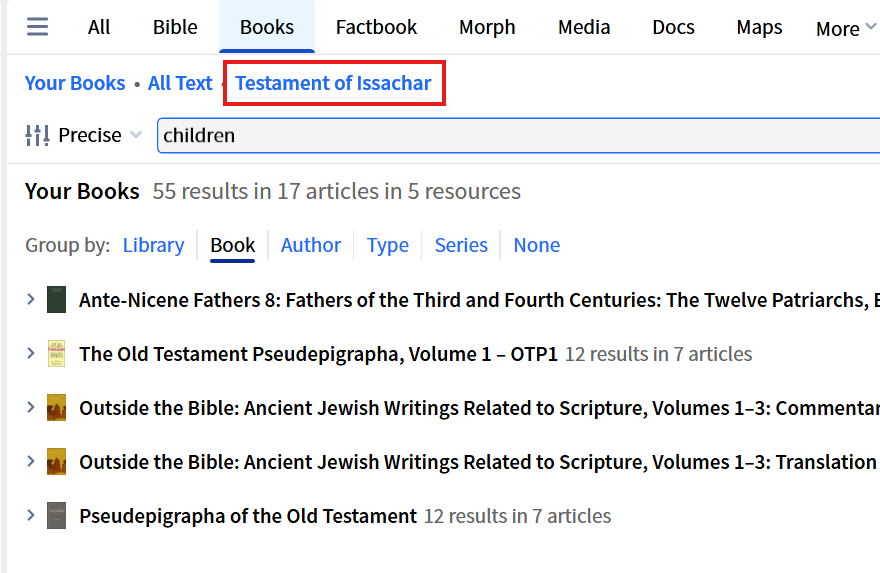The image size is (880, 573).
Task: Select the Bible search tab
Action: pos(175,27)
